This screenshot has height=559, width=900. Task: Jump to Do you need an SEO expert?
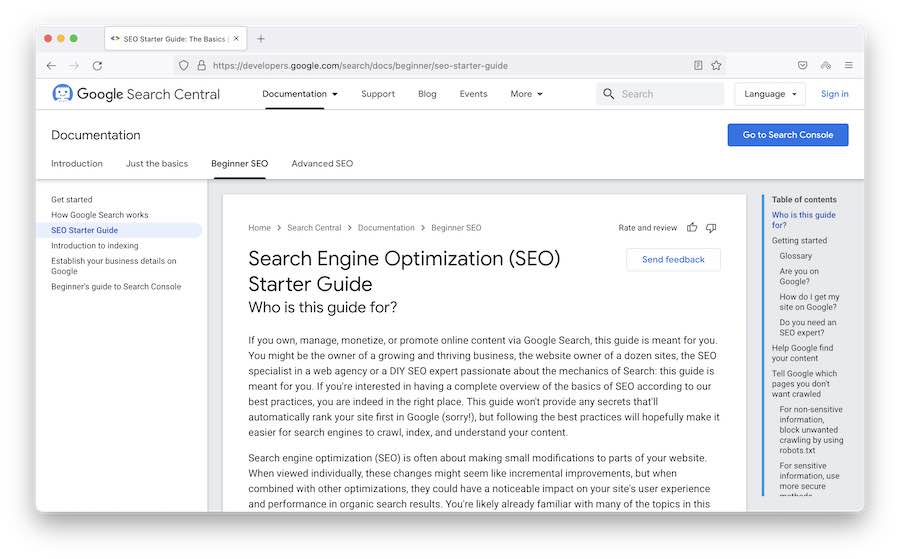808,327
